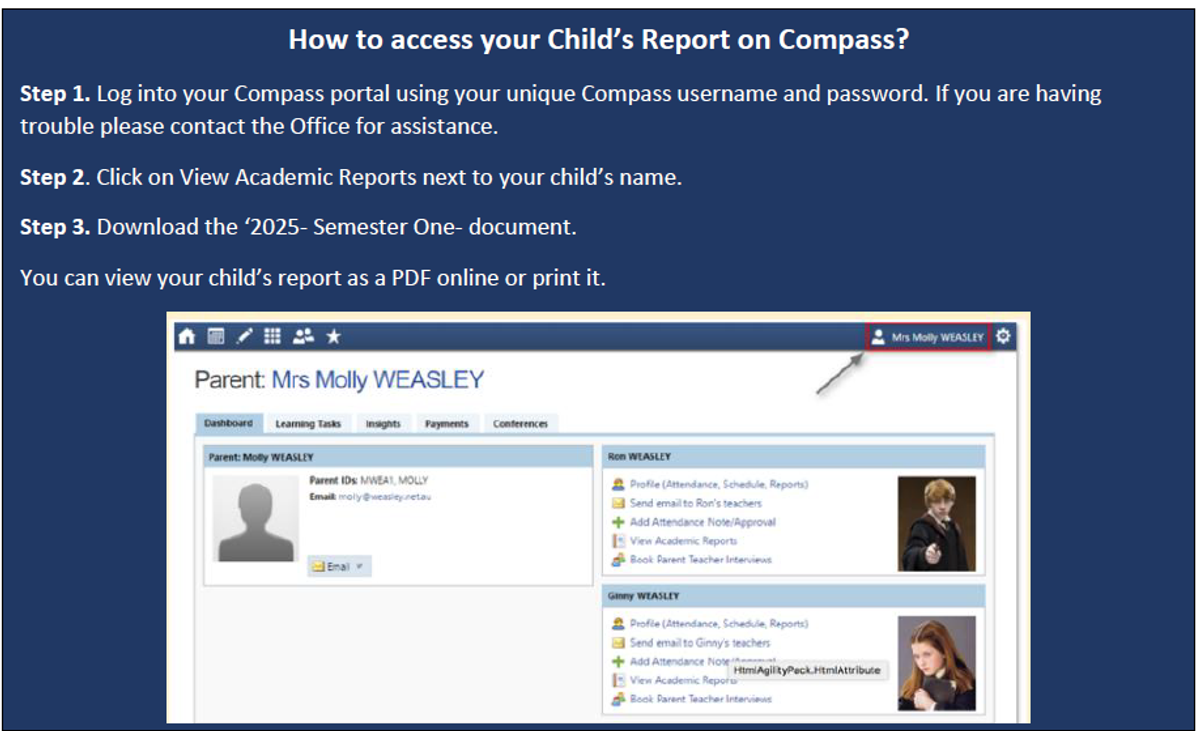The width and height of the screenshot is (1200, 731).
Task: Click report document icon in Ron's panel
Action: 618,541
